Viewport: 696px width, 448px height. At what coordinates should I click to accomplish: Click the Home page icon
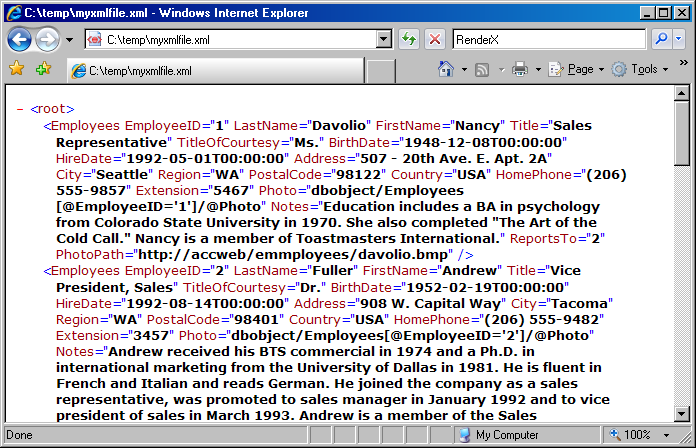tap(447, 70)
